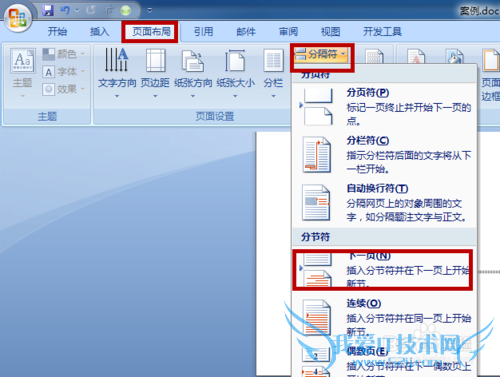Click the line numbers icon next to 分隔符
This screenshot has width=500, height=377.
[x=374, y=56]
